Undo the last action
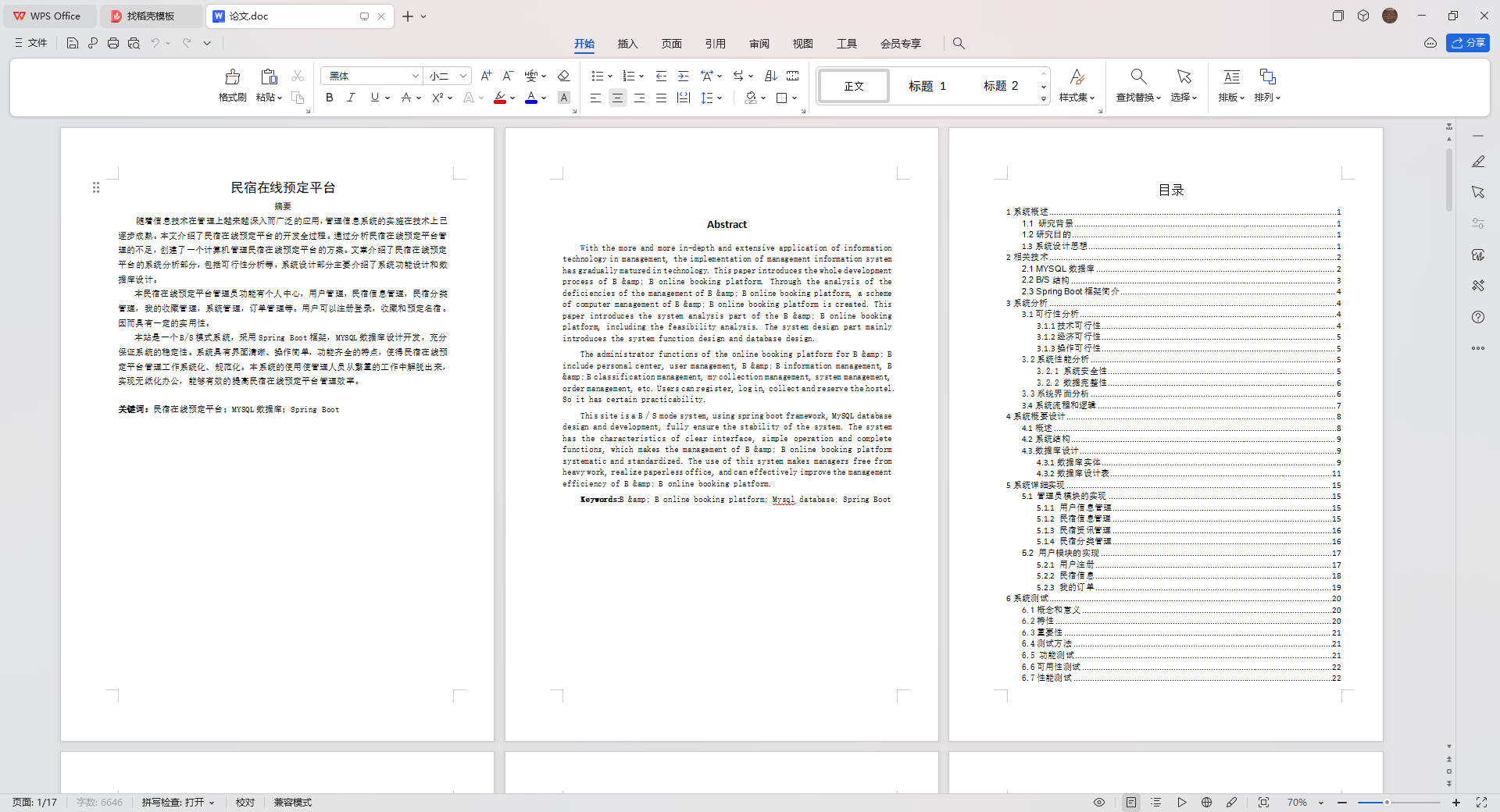 coord(155,44)
